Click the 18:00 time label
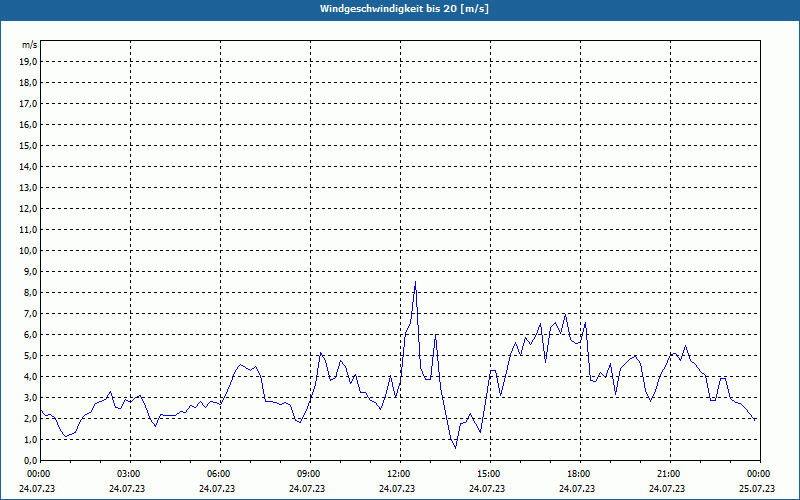The image size is (800, 500). pos(579,474)
